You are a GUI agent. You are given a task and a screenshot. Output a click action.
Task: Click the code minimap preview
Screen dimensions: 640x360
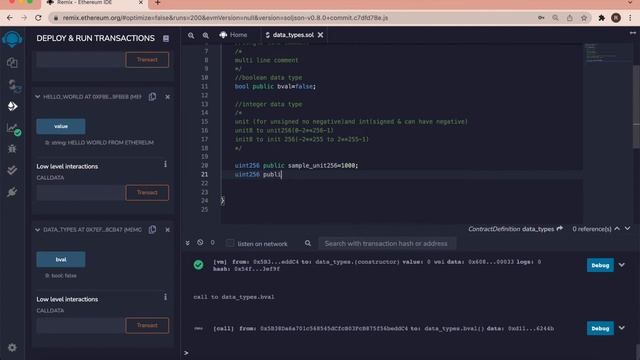coord(607,53)
